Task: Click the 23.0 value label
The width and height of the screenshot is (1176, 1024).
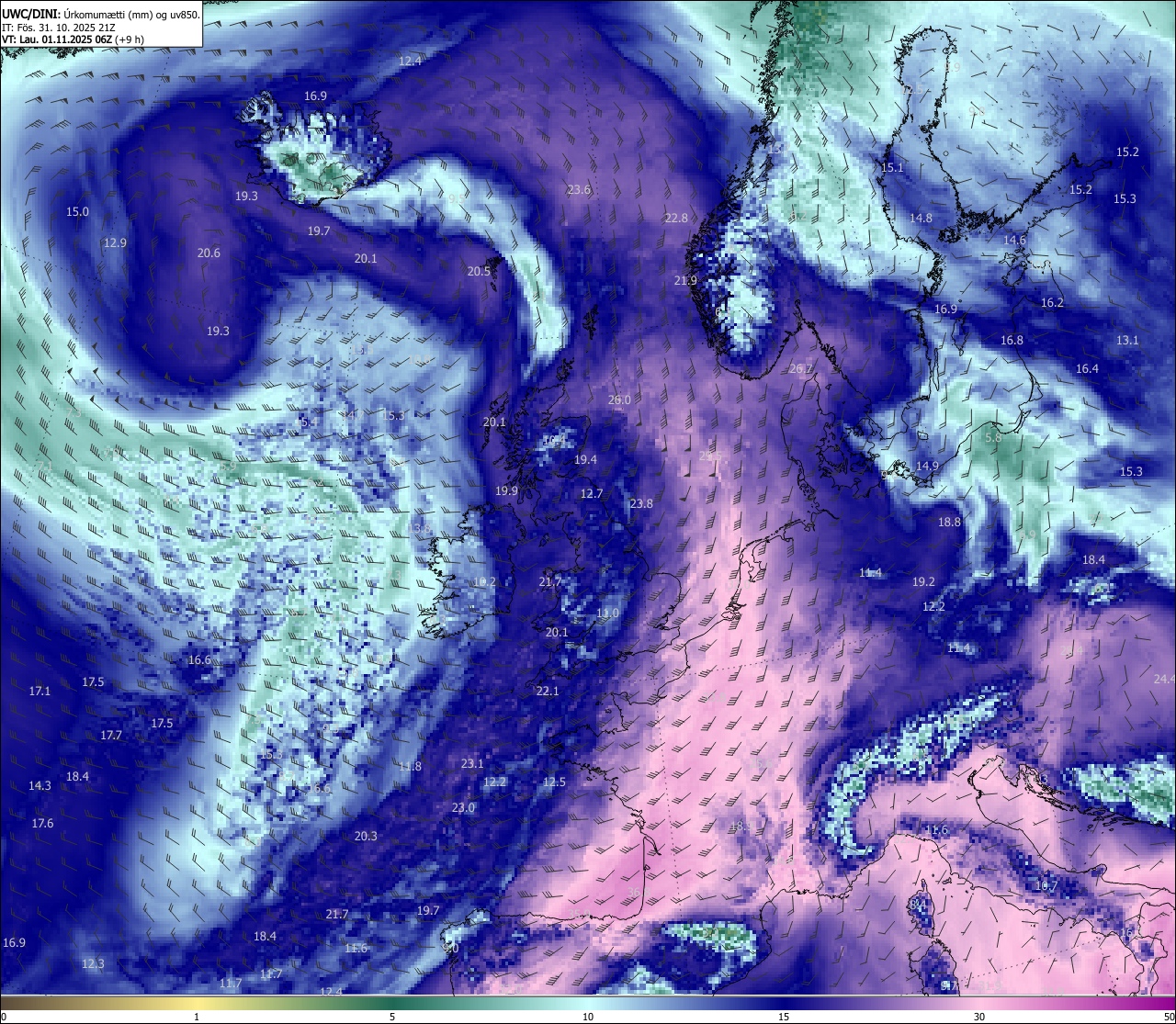Action: pyautogui.click(x=463, y=808)
